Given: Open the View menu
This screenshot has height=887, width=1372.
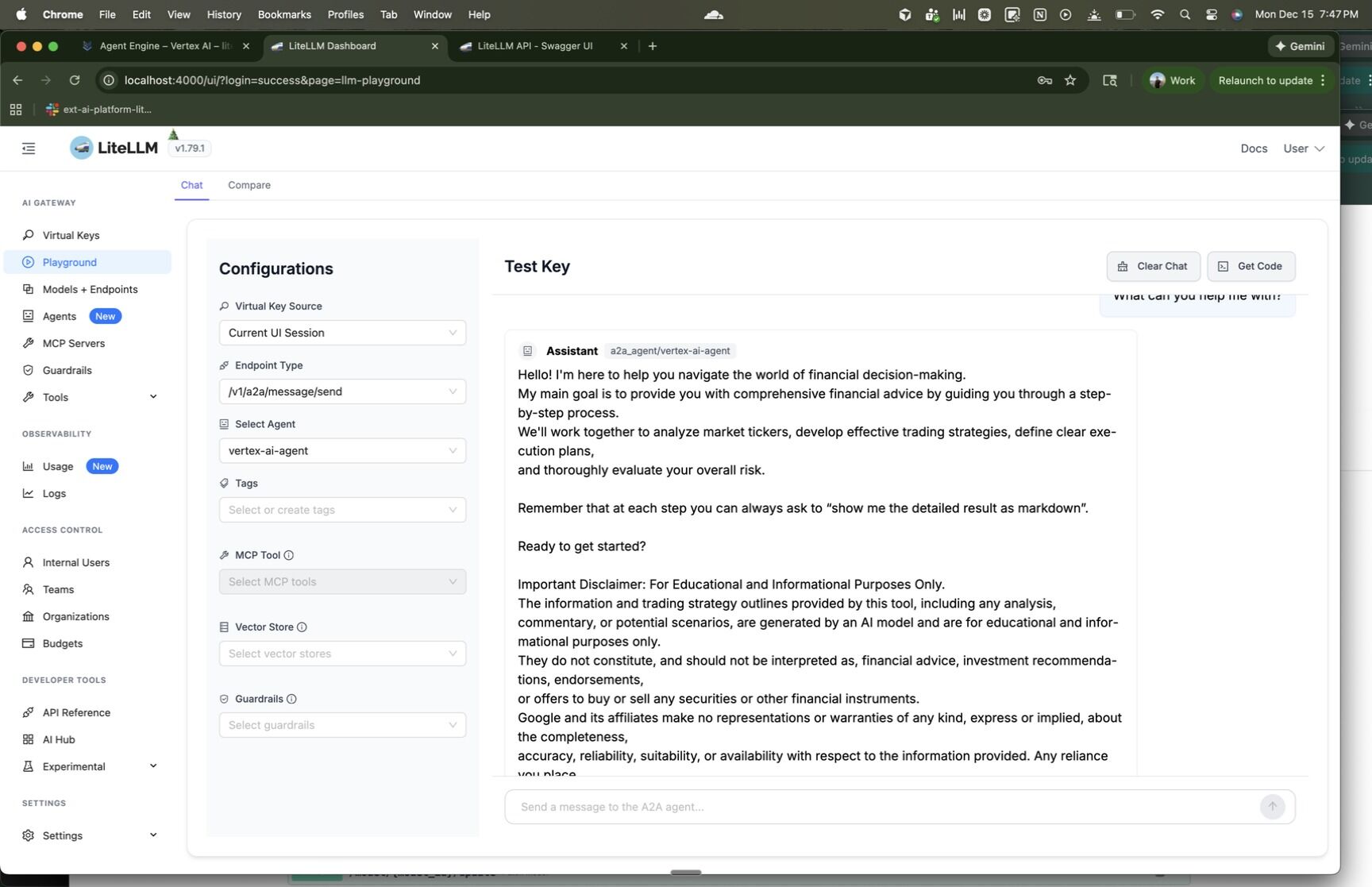Looking at the screenshot, I should 179,14.
